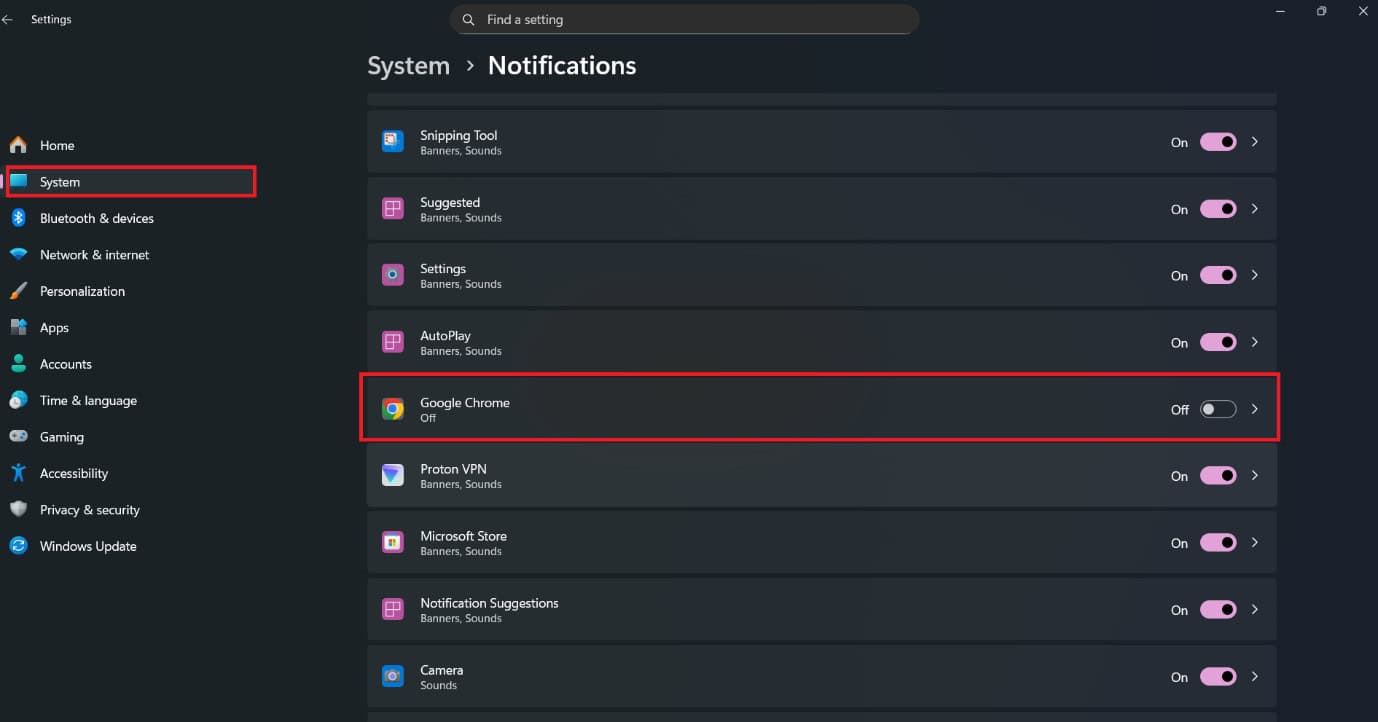The image size is (1378, 722).
Task: Click the Bluetooth icon in sidebar
Action: click(18, 218)
